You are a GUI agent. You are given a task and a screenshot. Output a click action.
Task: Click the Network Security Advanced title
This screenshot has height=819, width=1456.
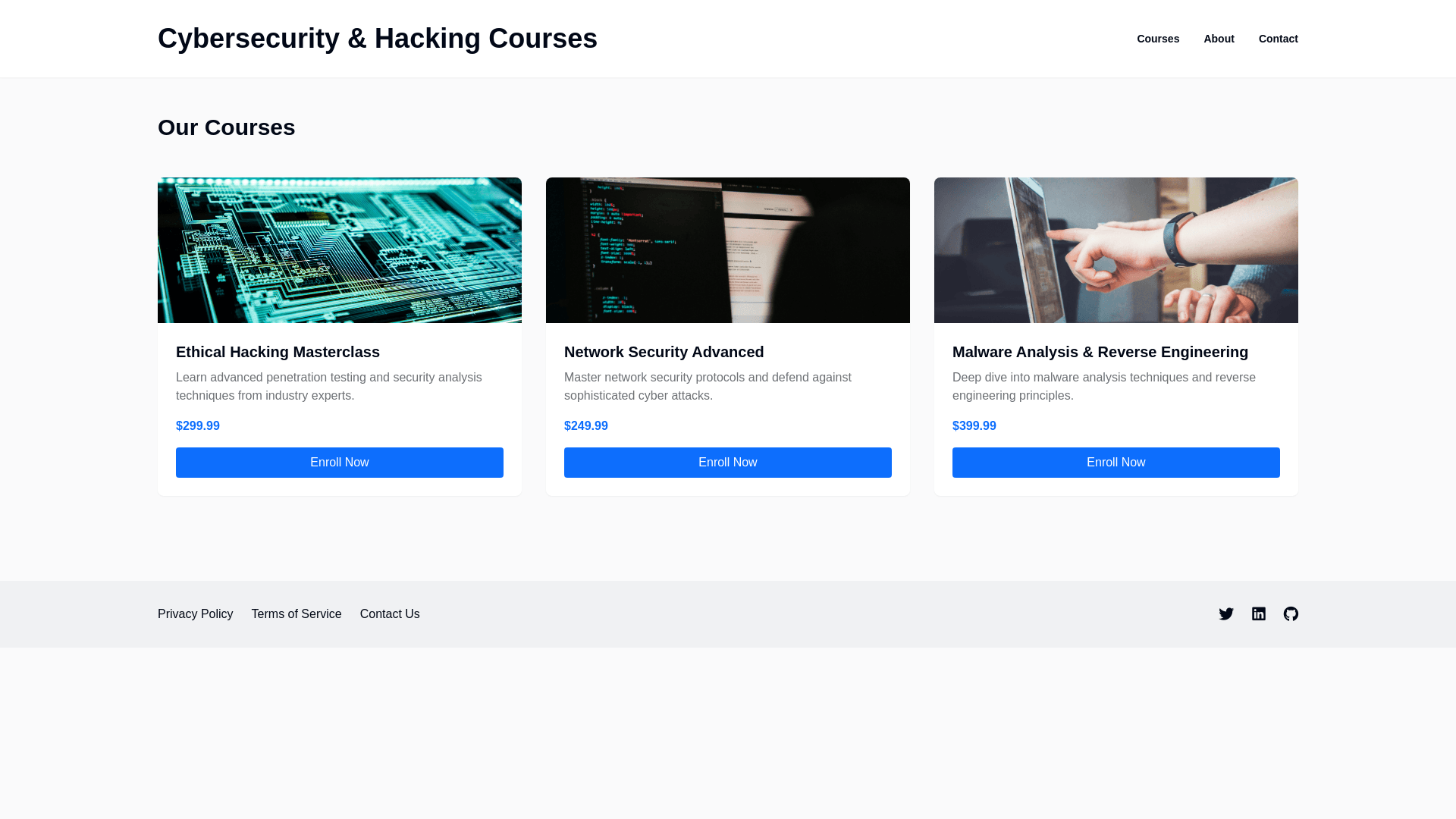[x=664, y=352]
